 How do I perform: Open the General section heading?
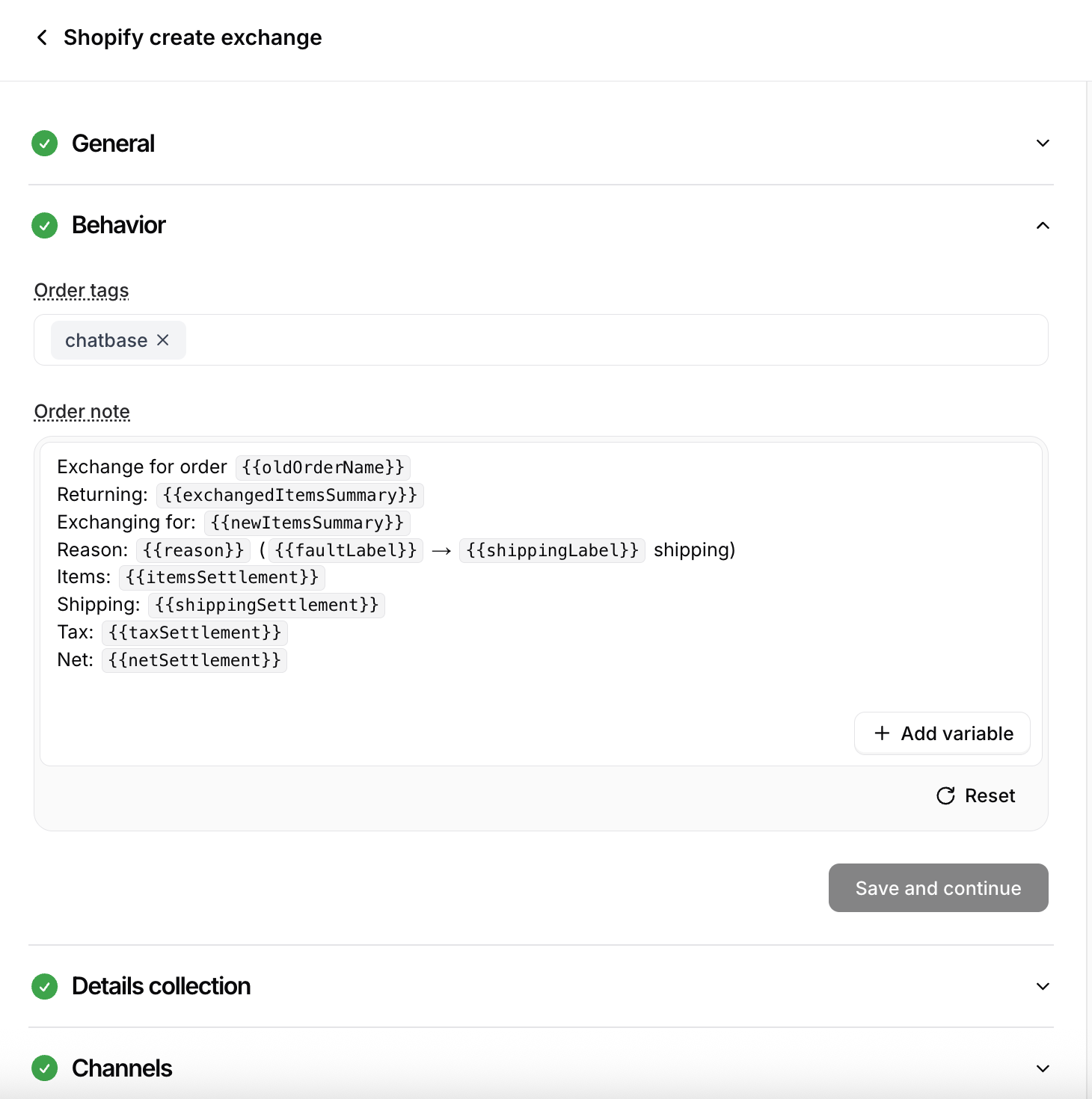point(113,143)
